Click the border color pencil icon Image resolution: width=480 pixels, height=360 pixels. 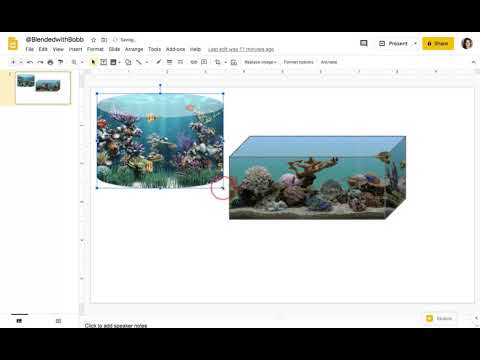point(159,62)
